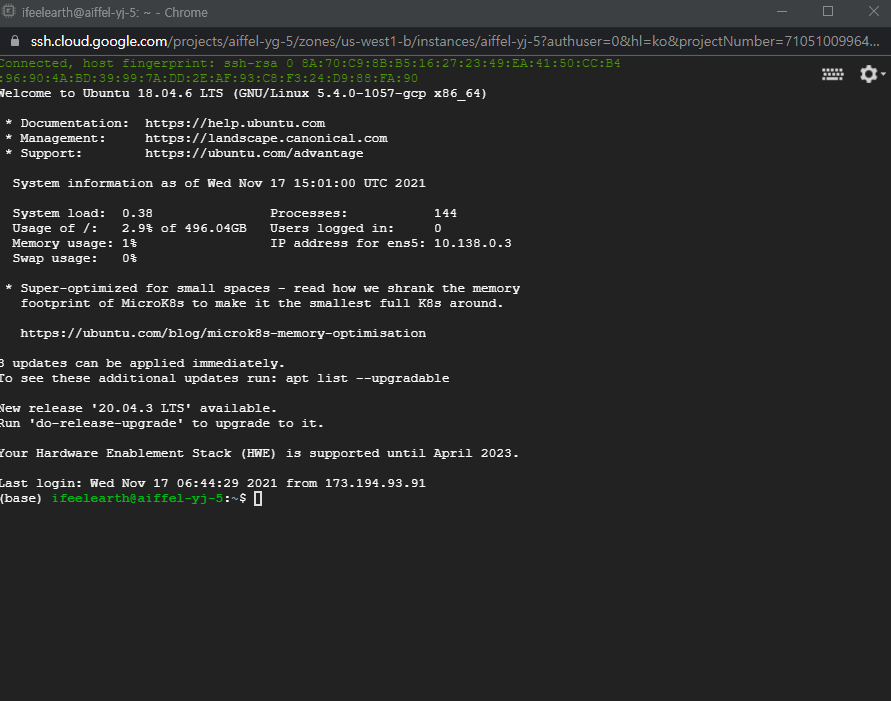
Task: Click the 'Swap usage: 0%' line
Action: coord(74,258)
